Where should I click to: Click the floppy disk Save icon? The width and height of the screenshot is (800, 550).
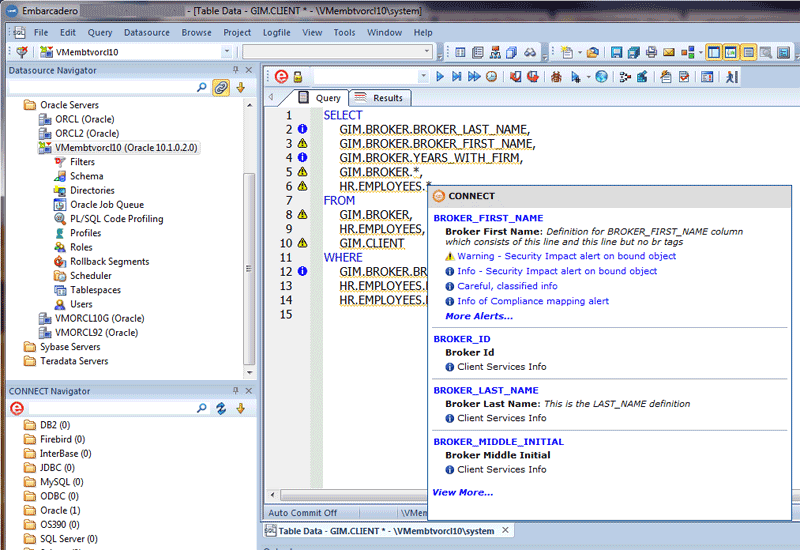coord(616,52)
